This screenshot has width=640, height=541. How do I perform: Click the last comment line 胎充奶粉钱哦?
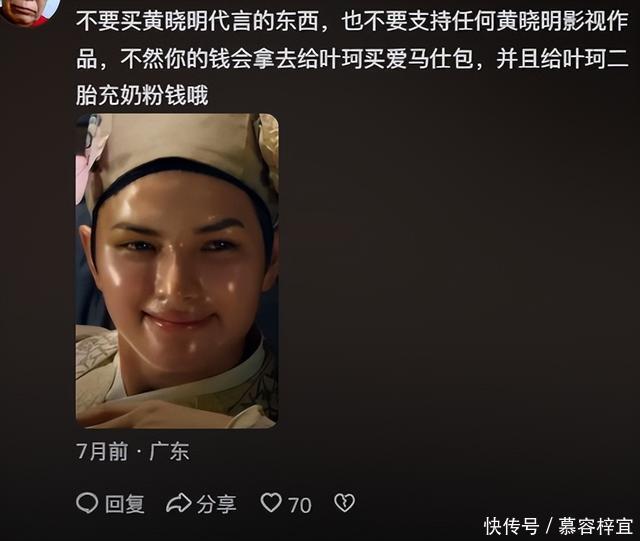coord(142,95)
